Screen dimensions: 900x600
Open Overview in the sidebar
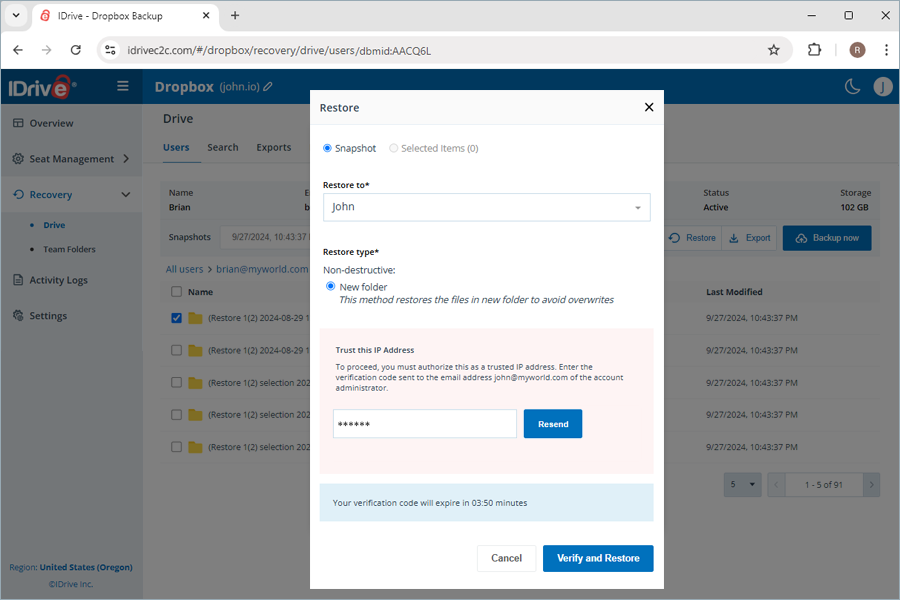[52, 123]
